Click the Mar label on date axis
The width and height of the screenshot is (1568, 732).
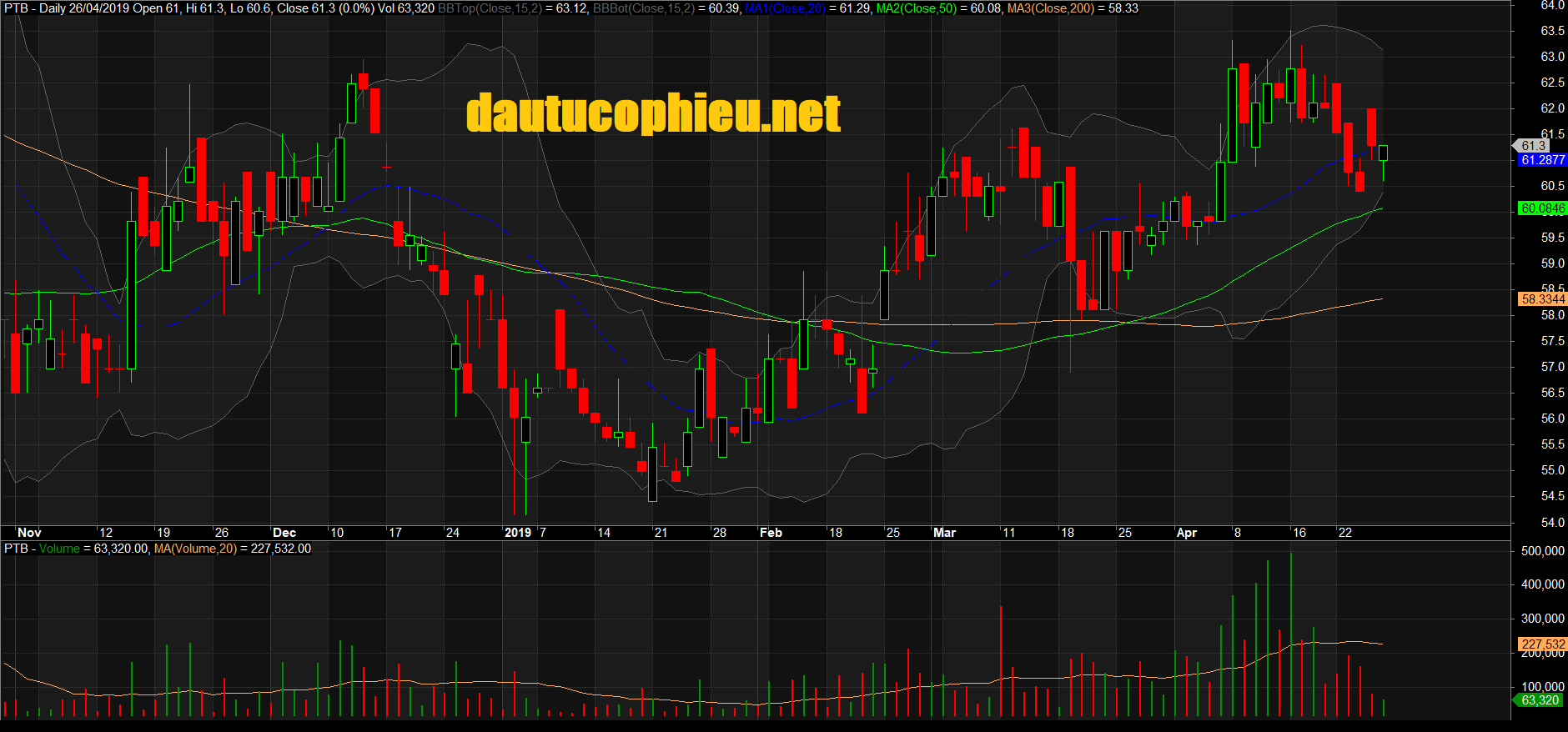point(944,533)
